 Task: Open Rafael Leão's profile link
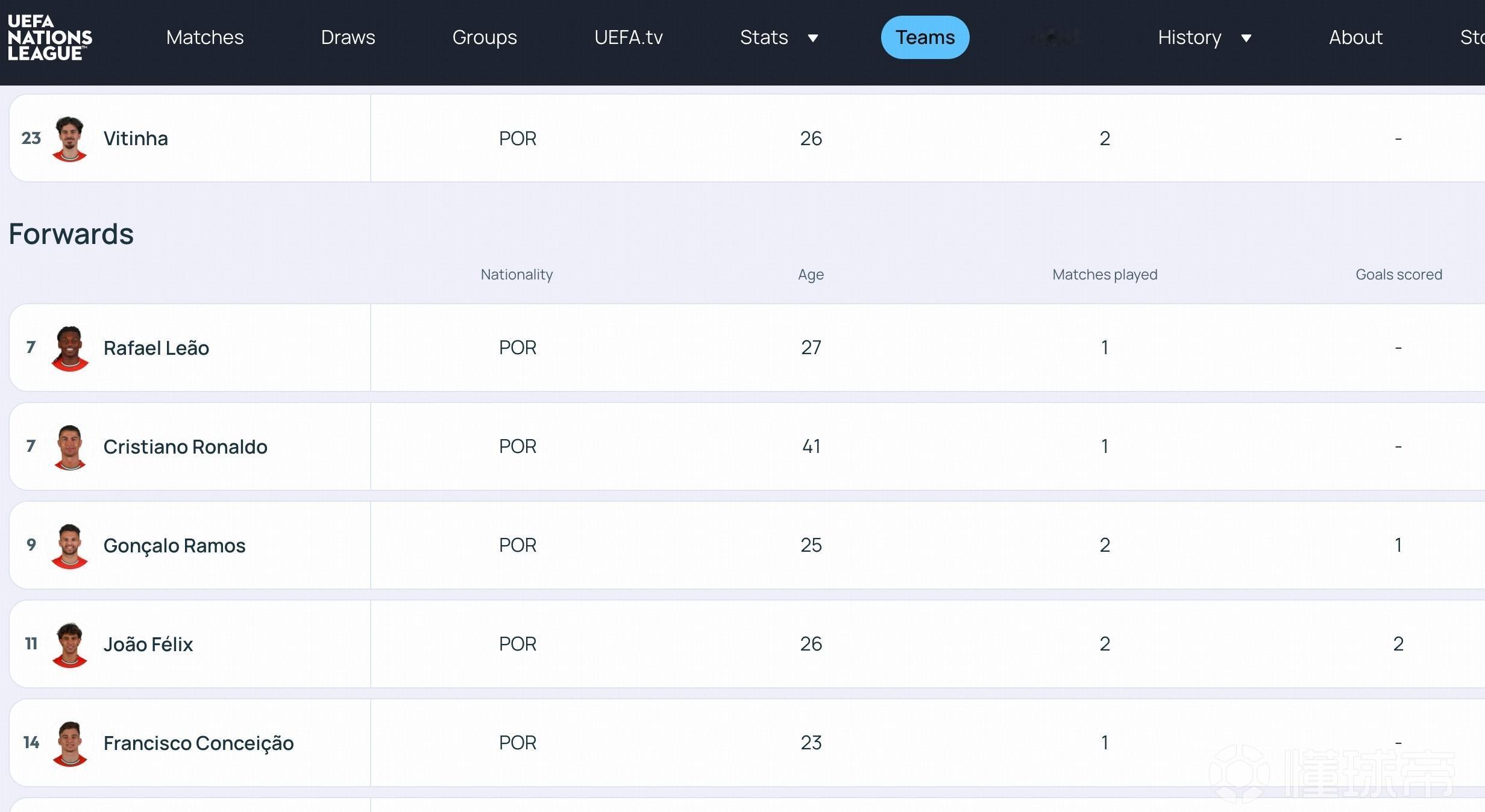click(156, 348)
